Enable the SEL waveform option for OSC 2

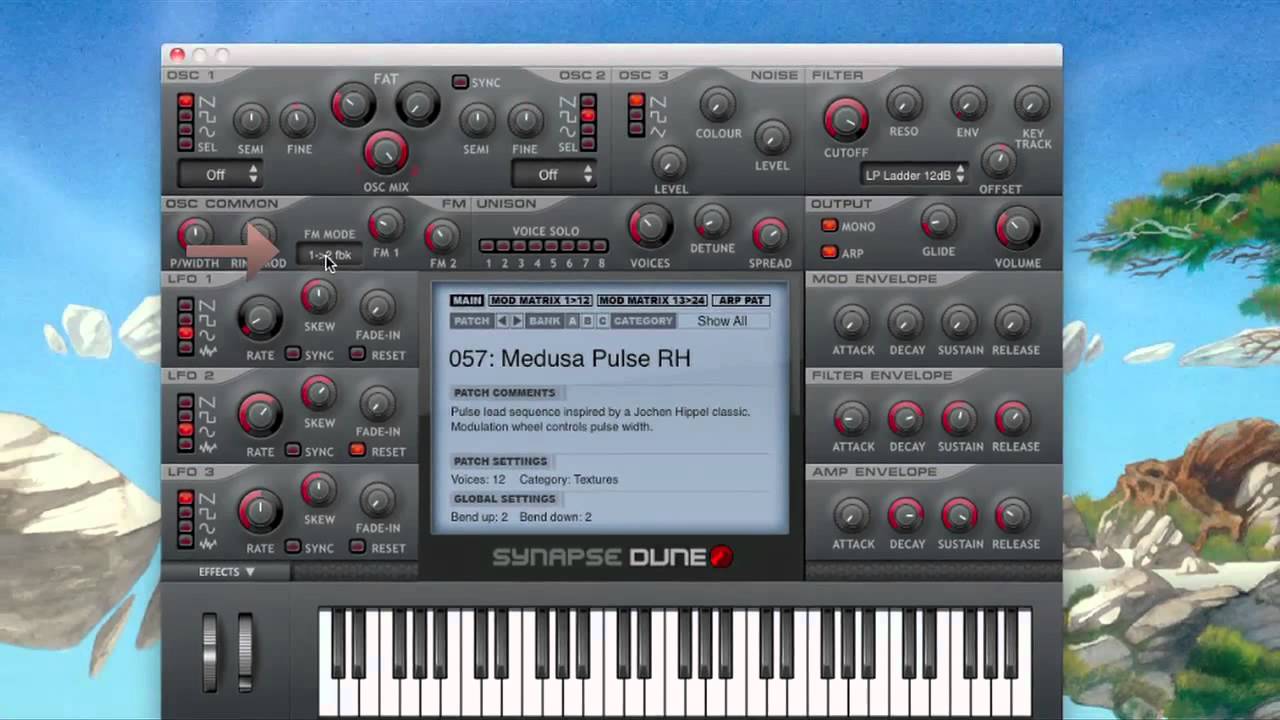[588, 144]
